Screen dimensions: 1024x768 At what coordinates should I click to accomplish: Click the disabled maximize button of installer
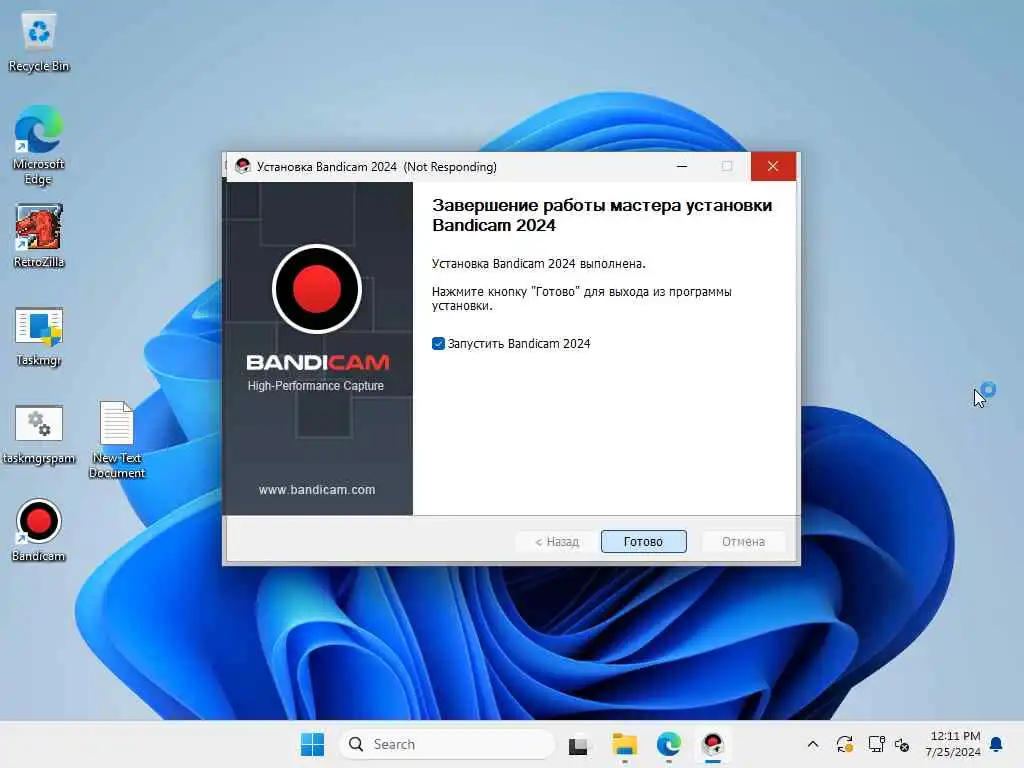[x=727, y=167]
